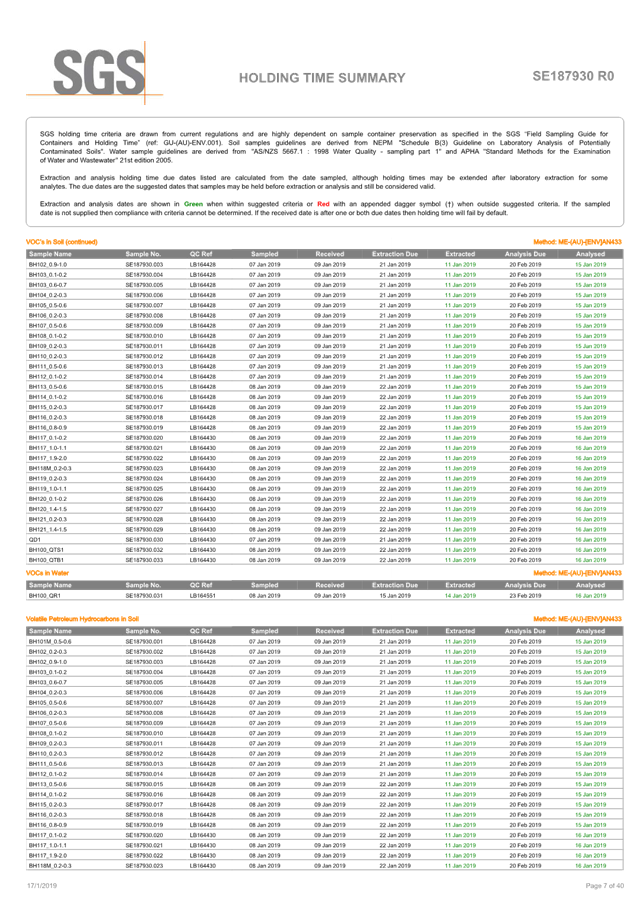The image size is (638, 903).
Task: Select sample name BH102_0.2-0.3
Action: pyautogui.click(x=48, y=652)
